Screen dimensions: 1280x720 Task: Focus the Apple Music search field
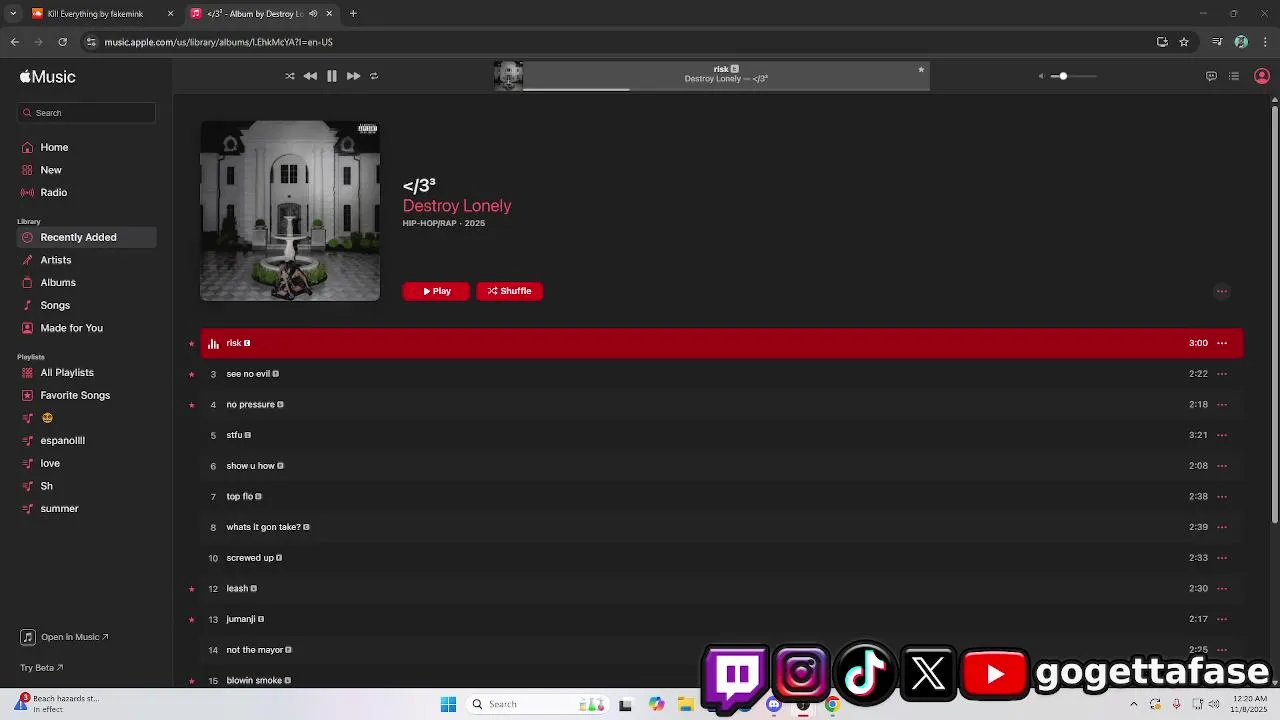click(86, 113)
